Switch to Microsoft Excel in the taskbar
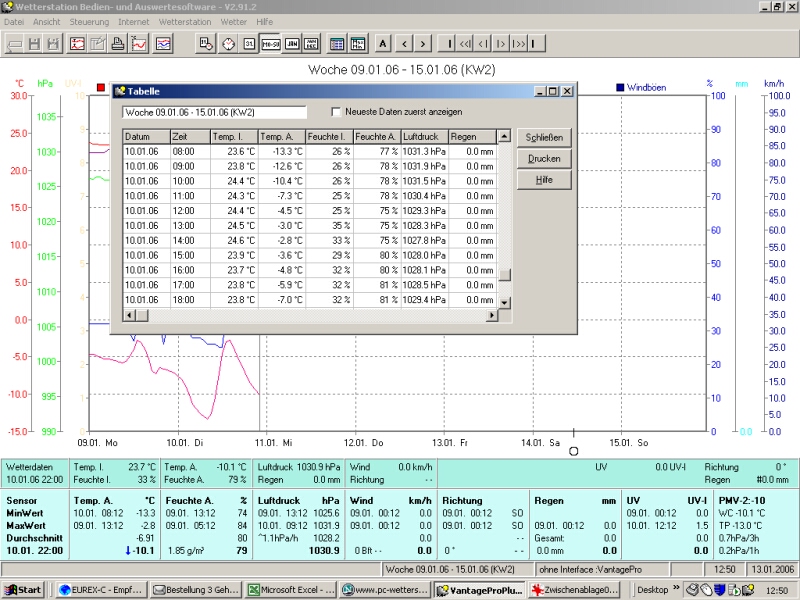 pos(293,590)
